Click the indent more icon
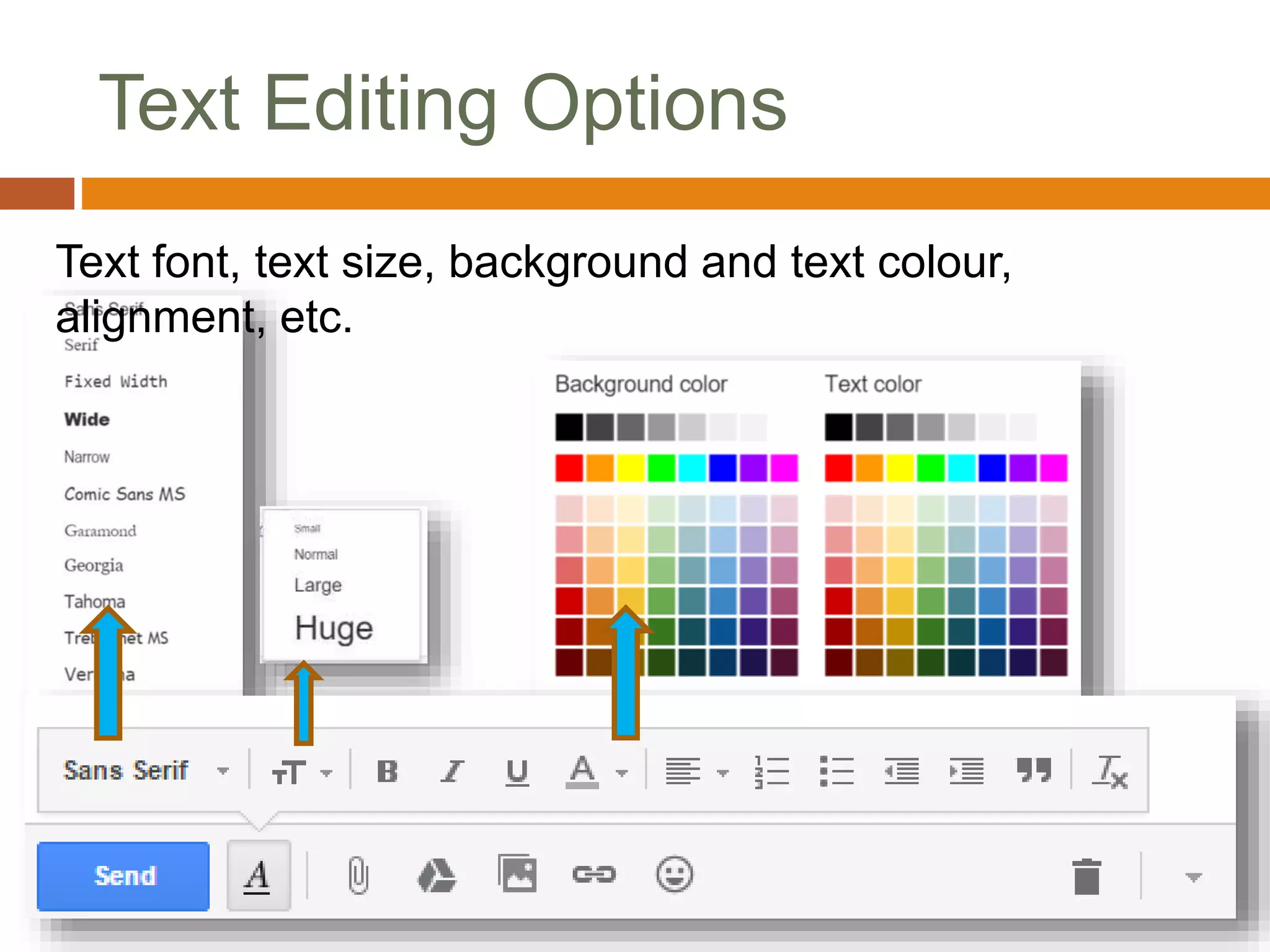This screenshot has width=1270, height=952. [966, 772]
